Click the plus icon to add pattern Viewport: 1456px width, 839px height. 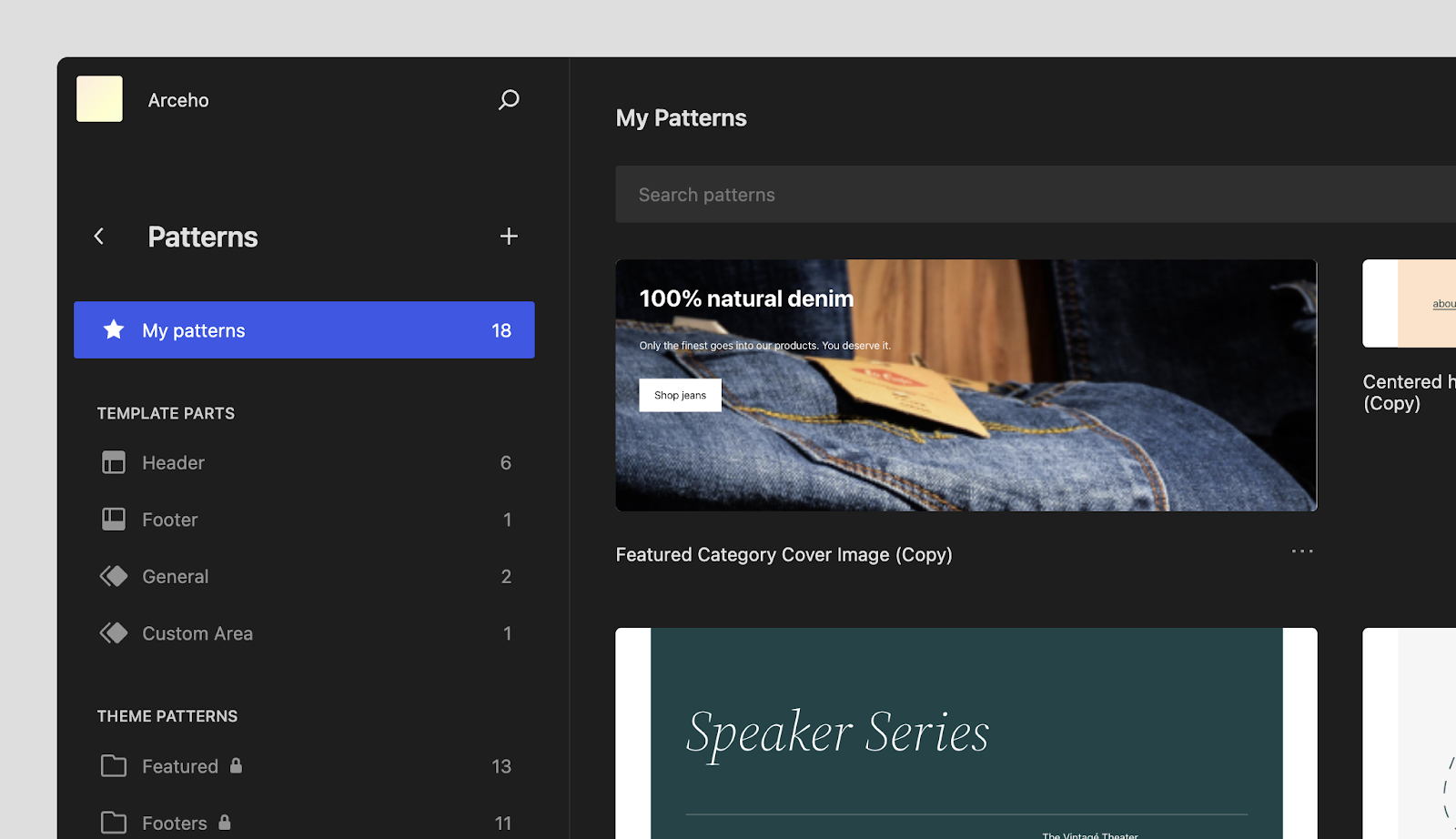(509, 237)
